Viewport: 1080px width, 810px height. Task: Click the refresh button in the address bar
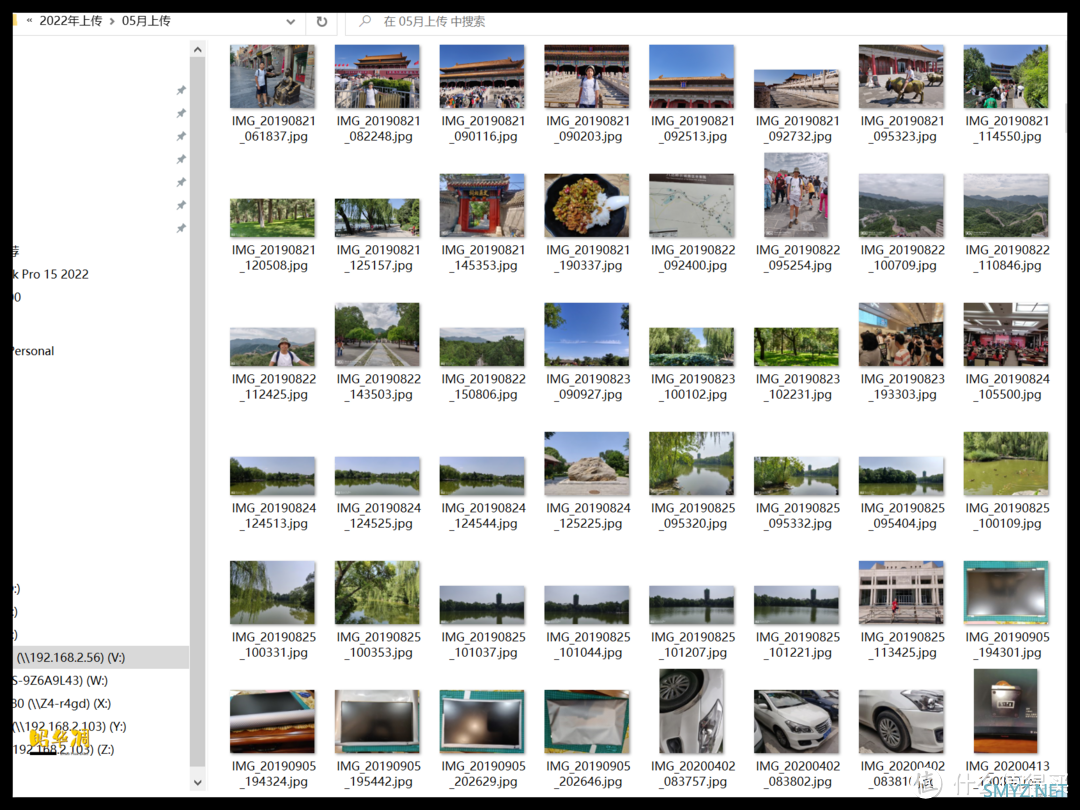click(x=321, y=21)
